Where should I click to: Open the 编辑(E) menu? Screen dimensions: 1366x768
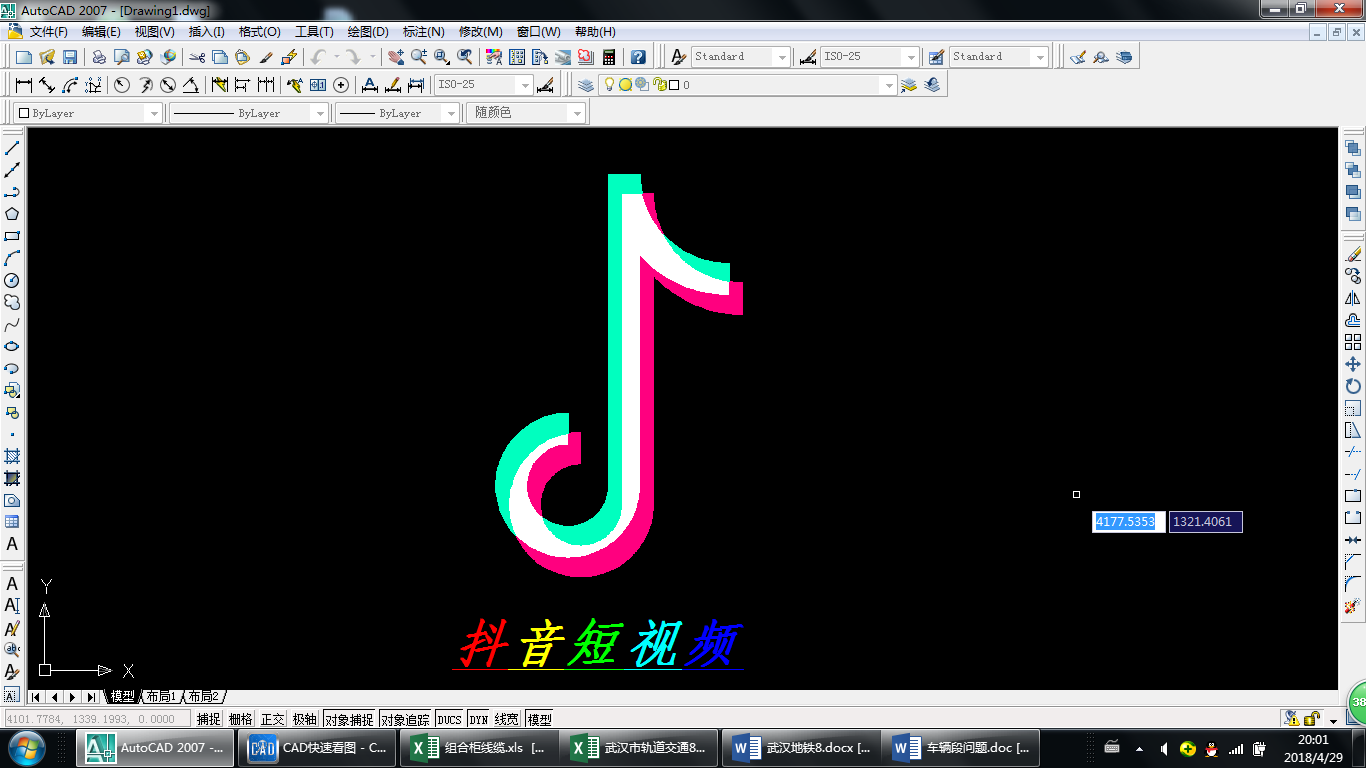101,32
